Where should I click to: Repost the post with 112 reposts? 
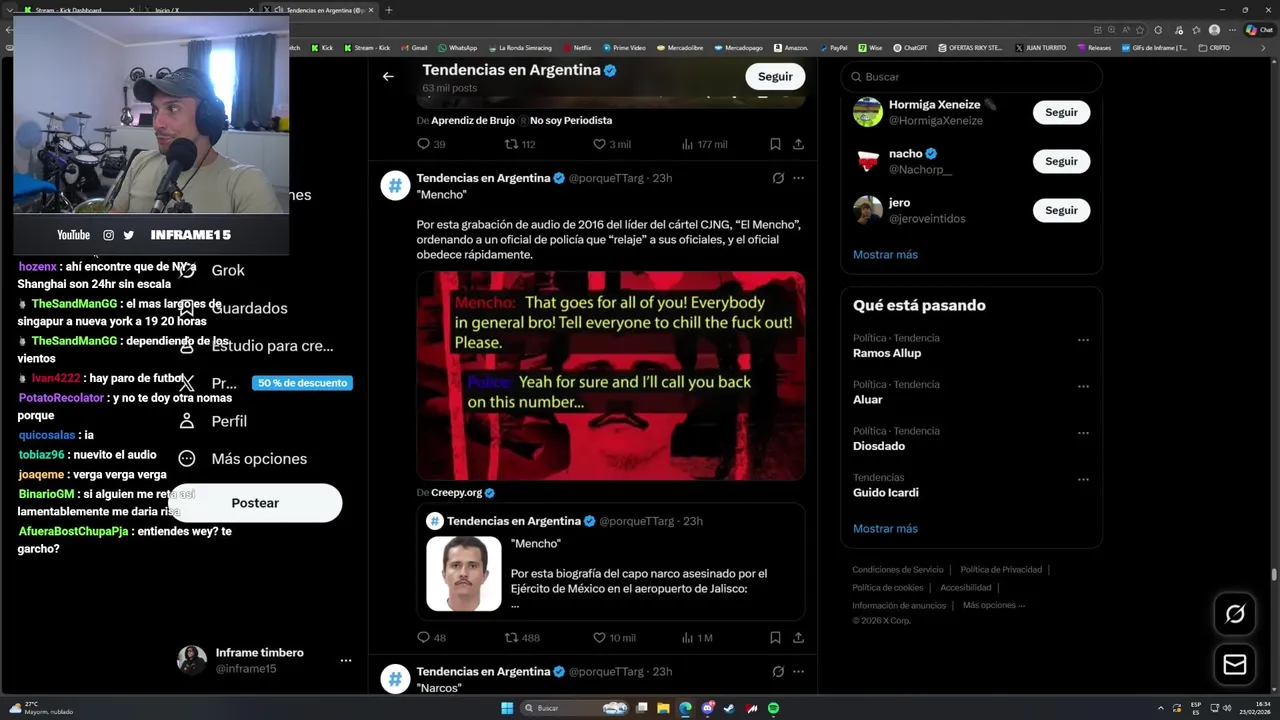(x=520, y=144)
